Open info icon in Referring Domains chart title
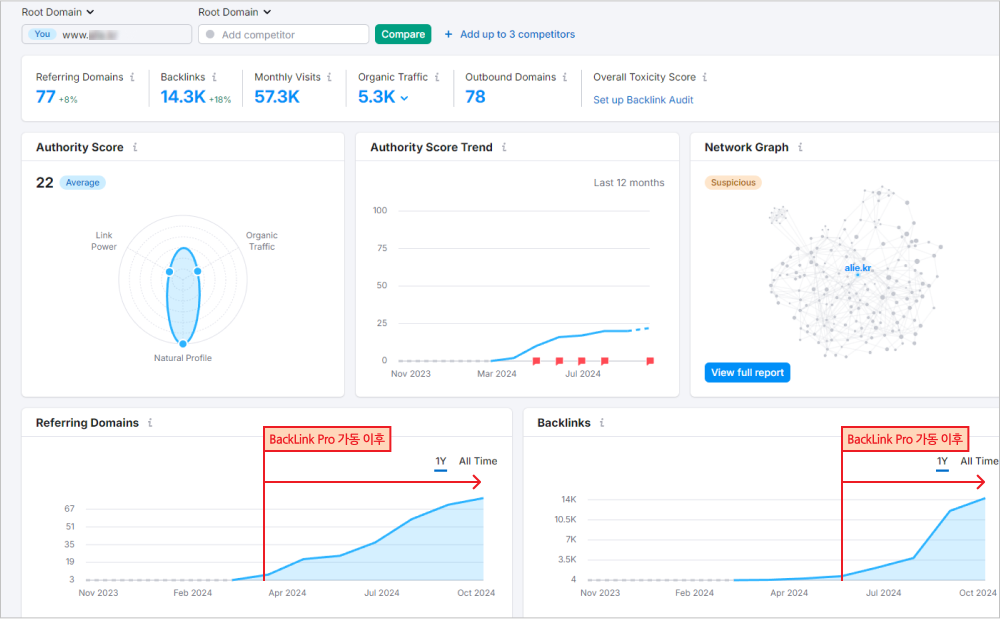 point(150,423)
